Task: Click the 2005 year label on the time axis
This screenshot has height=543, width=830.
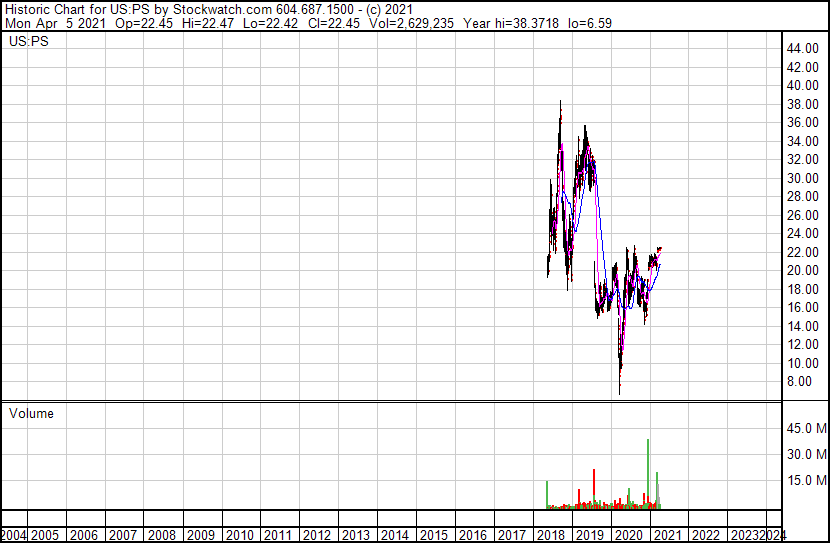Action: [45, 535]
